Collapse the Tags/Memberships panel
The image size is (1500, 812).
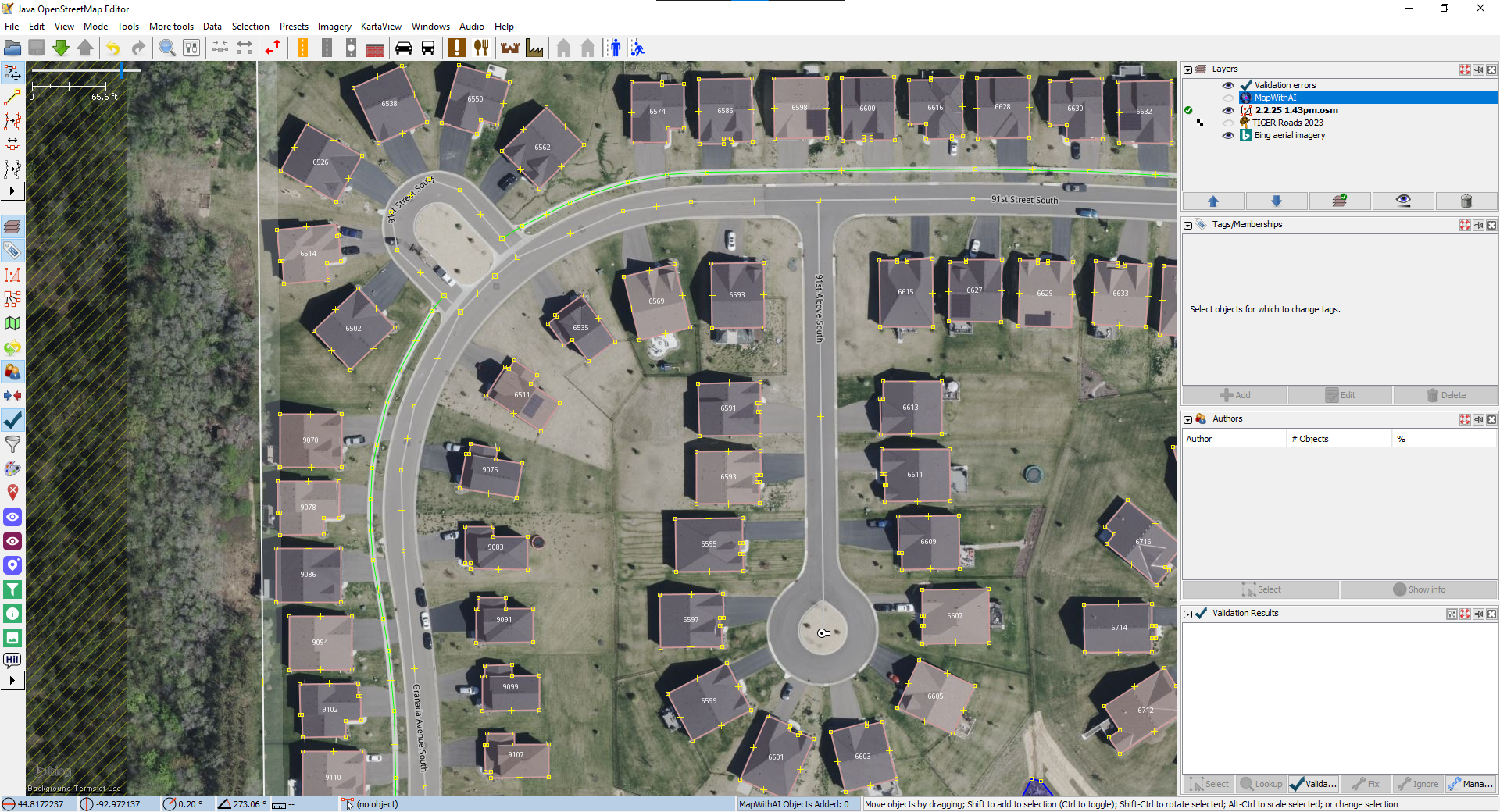click(1188, 225)
